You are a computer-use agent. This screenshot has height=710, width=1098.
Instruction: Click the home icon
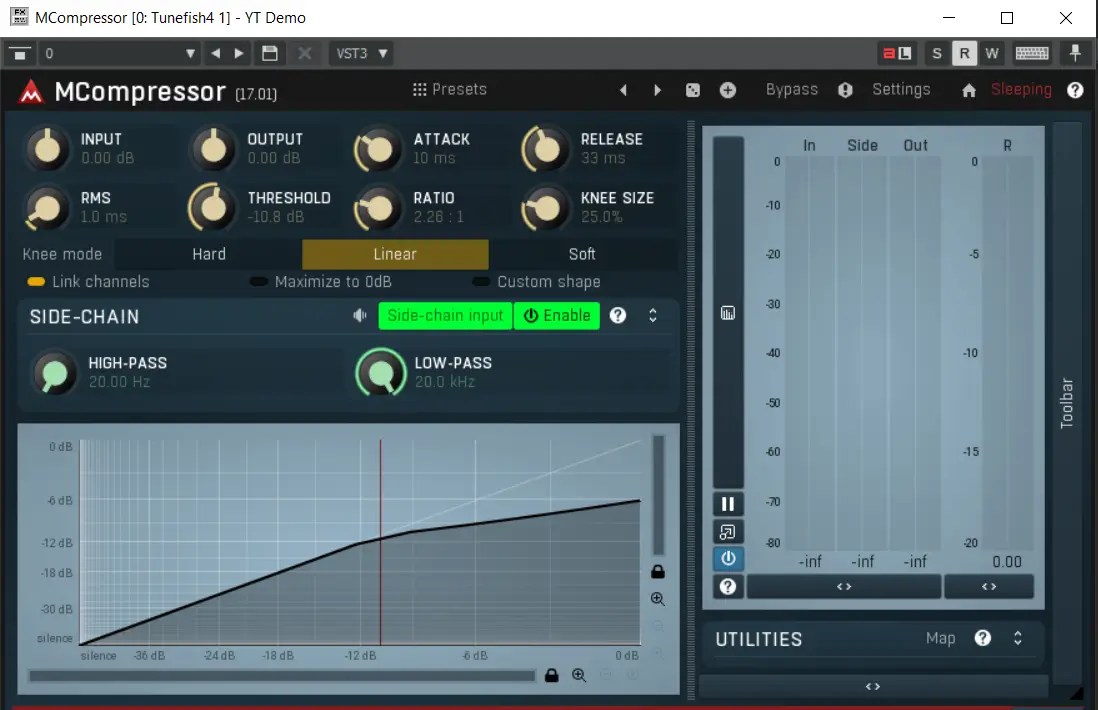click(969, 90)
